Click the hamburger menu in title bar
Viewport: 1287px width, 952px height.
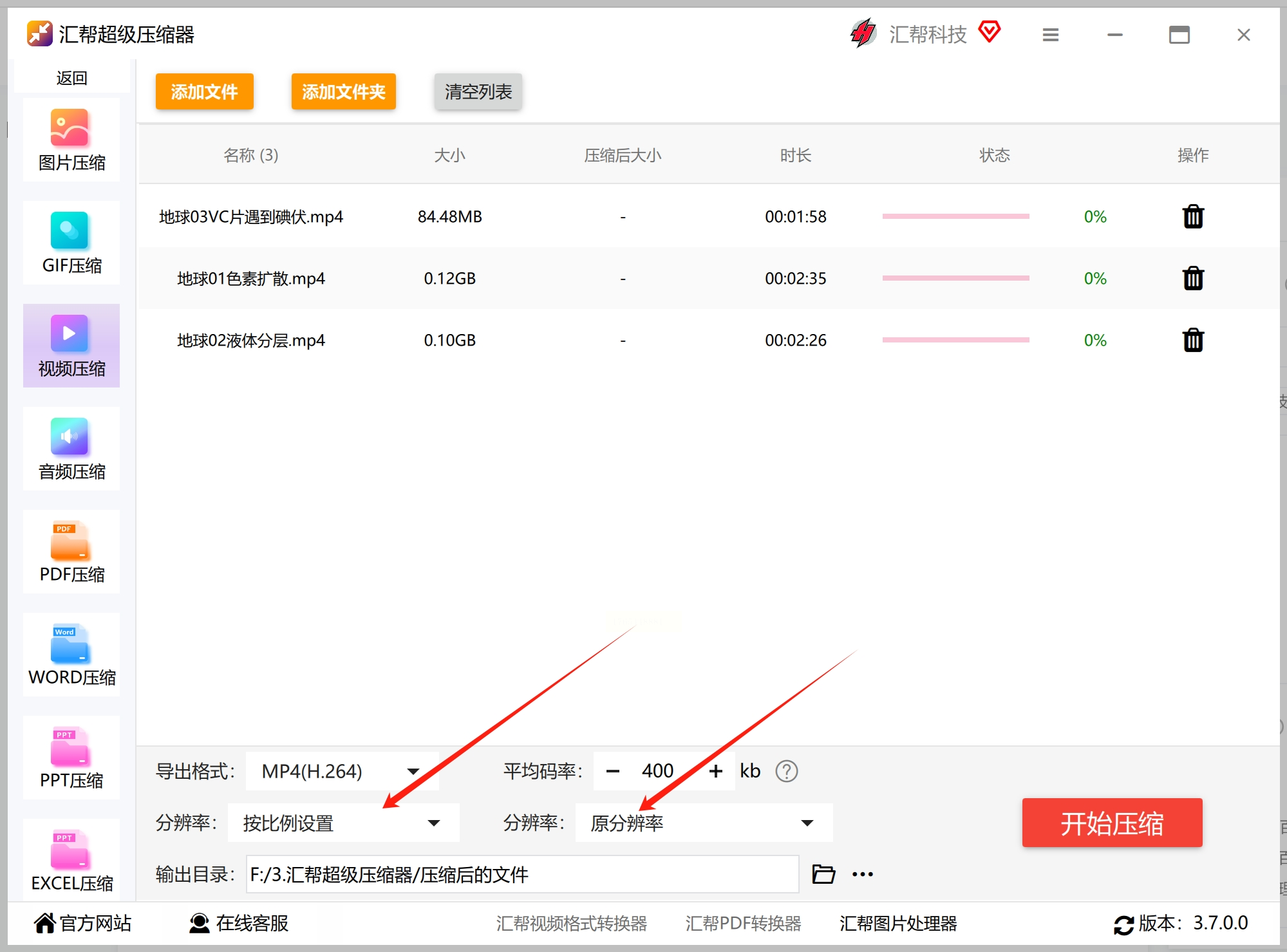(1050, 35)
